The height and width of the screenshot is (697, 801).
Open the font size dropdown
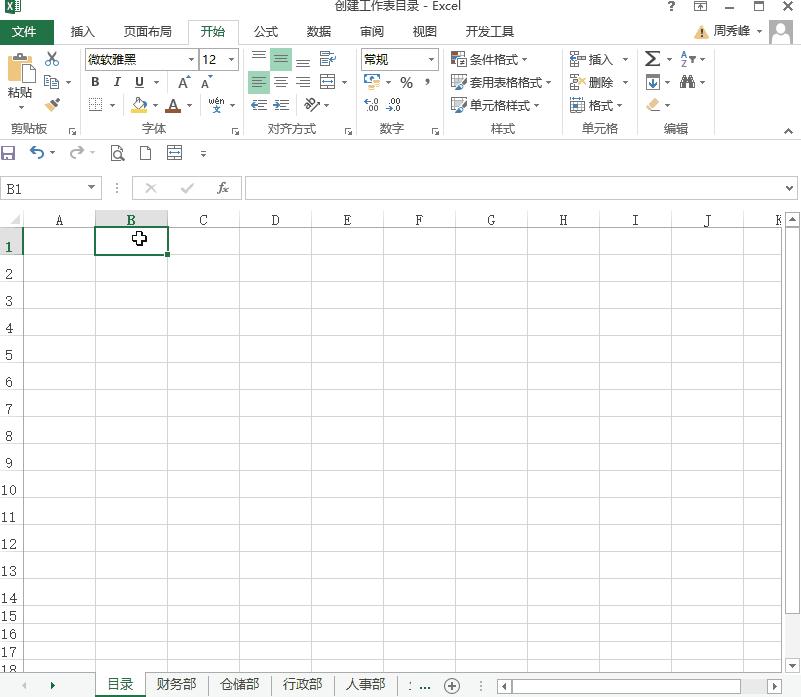(x=230, y=60)
